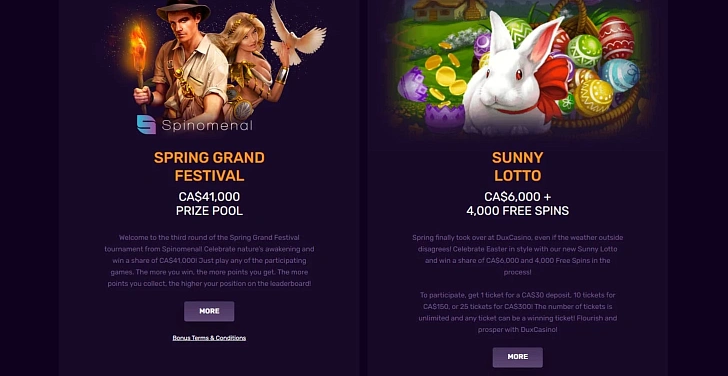Image resolution: width=728 pixels, height=376 pixels.
Task: Open the Bonus Terms & Conditions link
Action: click(x=209, y=338)
